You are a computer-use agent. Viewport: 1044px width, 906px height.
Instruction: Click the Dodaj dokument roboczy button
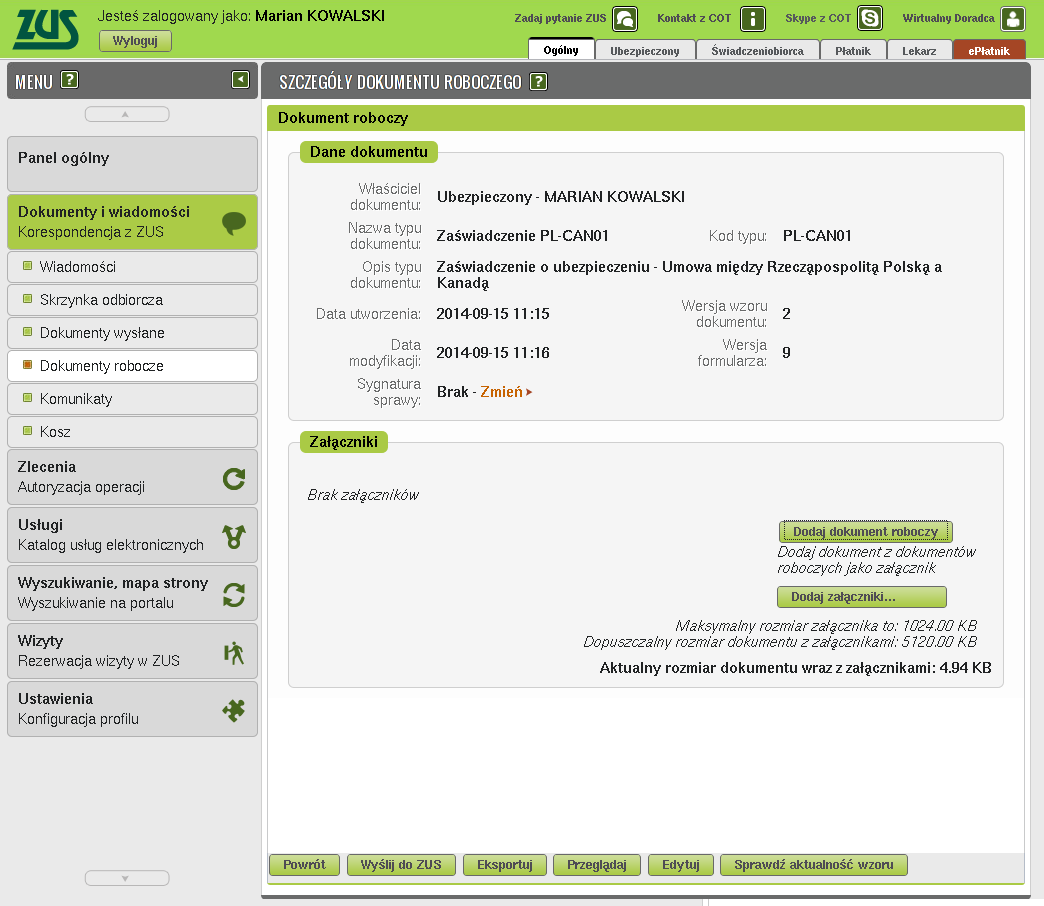865,532
